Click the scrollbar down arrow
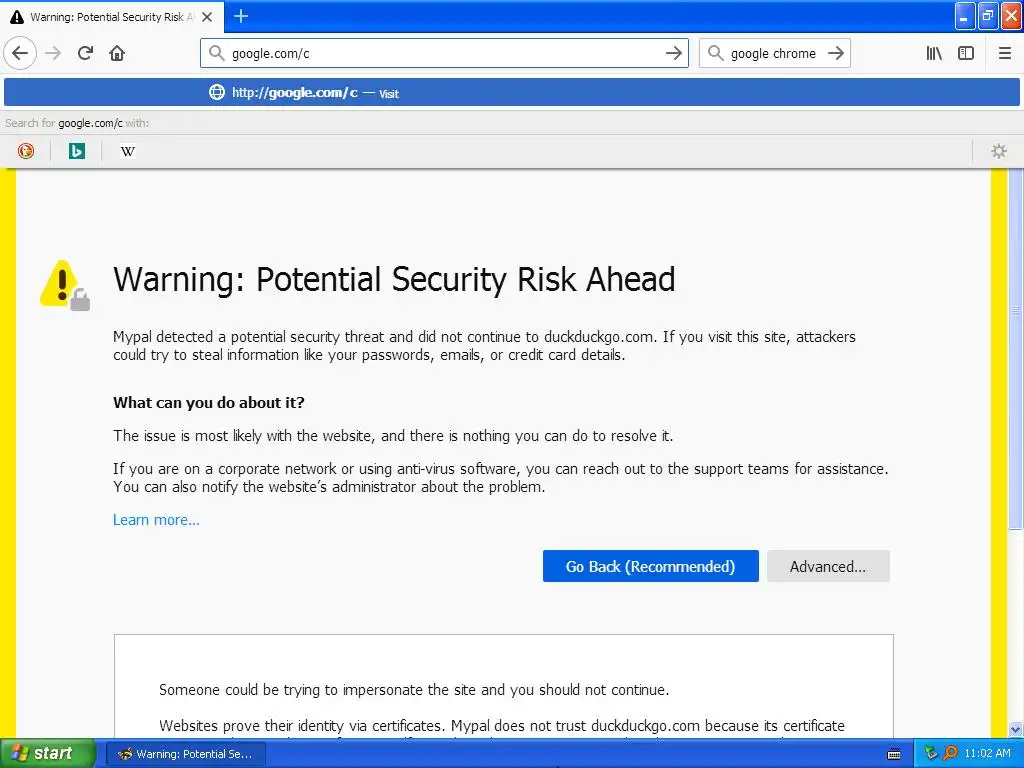The height and width of the screenshot is (768, 1024). [1016, 729]
